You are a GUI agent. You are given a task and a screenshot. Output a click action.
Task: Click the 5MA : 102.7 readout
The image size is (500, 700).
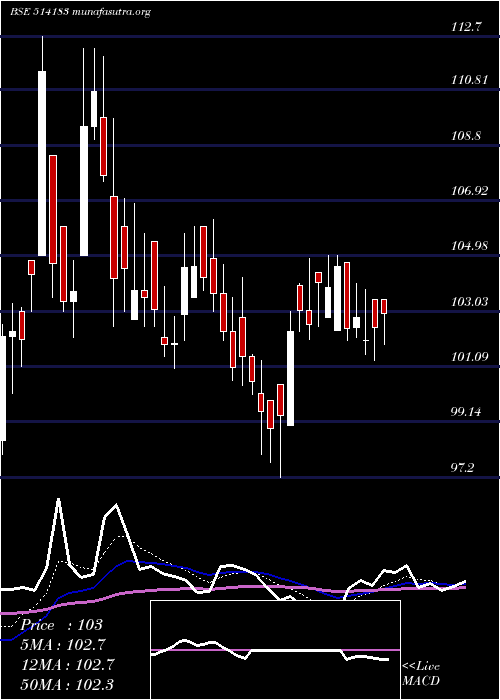(62, 644)
